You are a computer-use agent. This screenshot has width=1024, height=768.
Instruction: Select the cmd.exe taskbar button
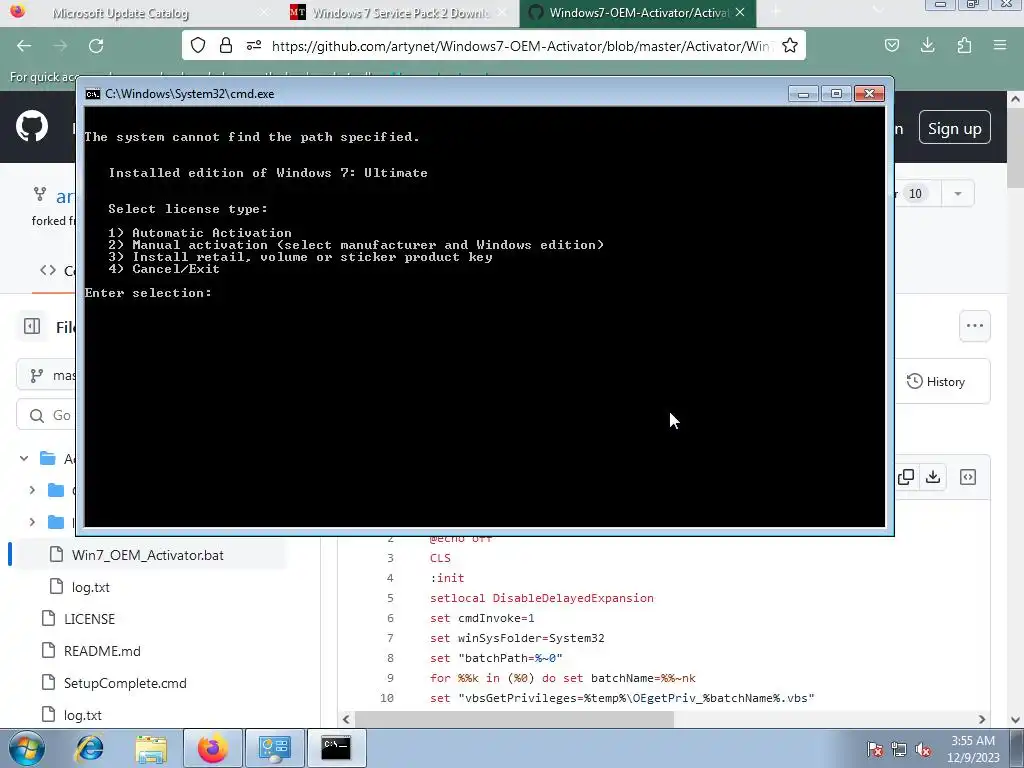pos(336,748)
